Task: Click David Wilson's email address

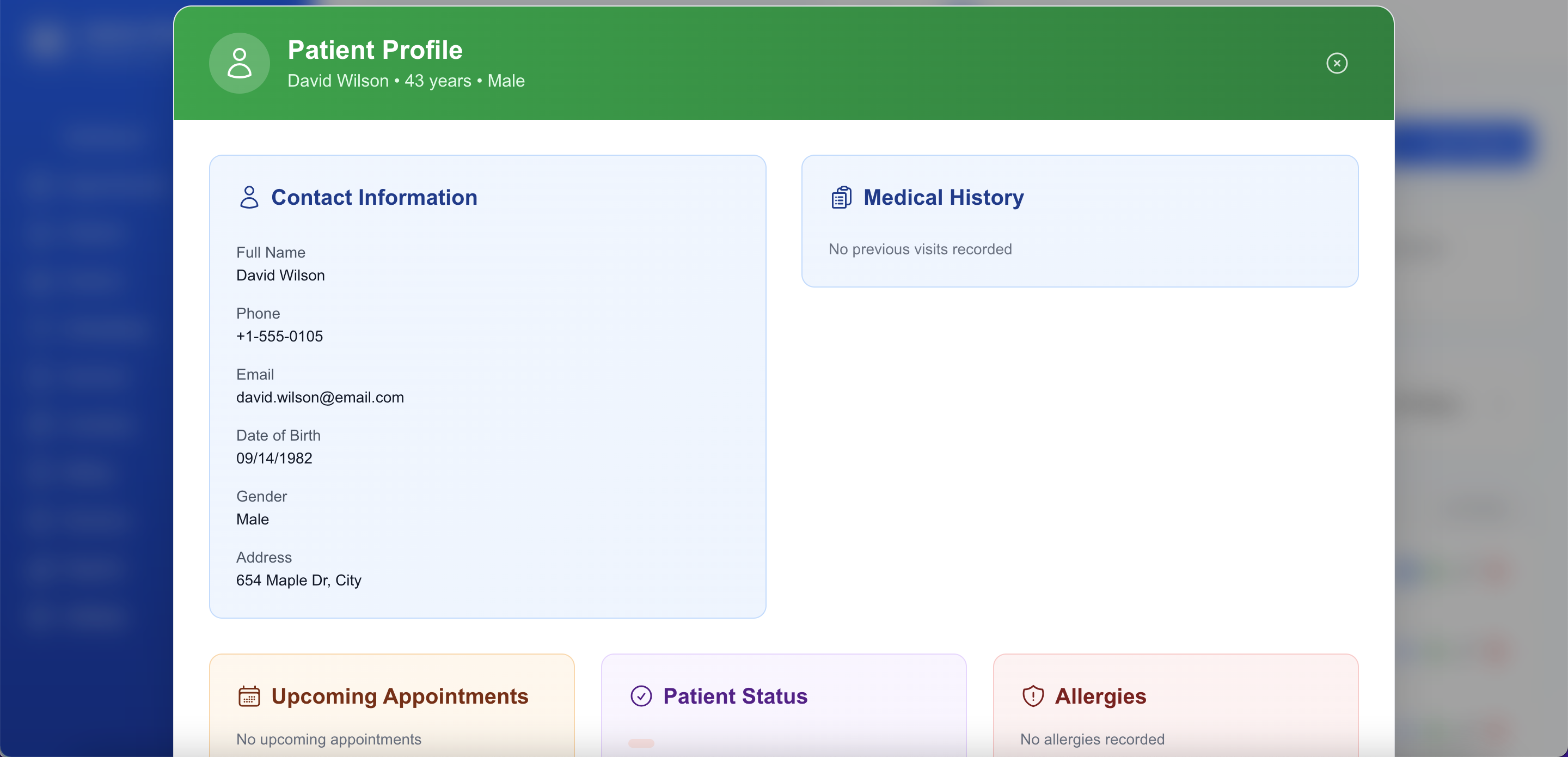Action: tap(320, 397)
